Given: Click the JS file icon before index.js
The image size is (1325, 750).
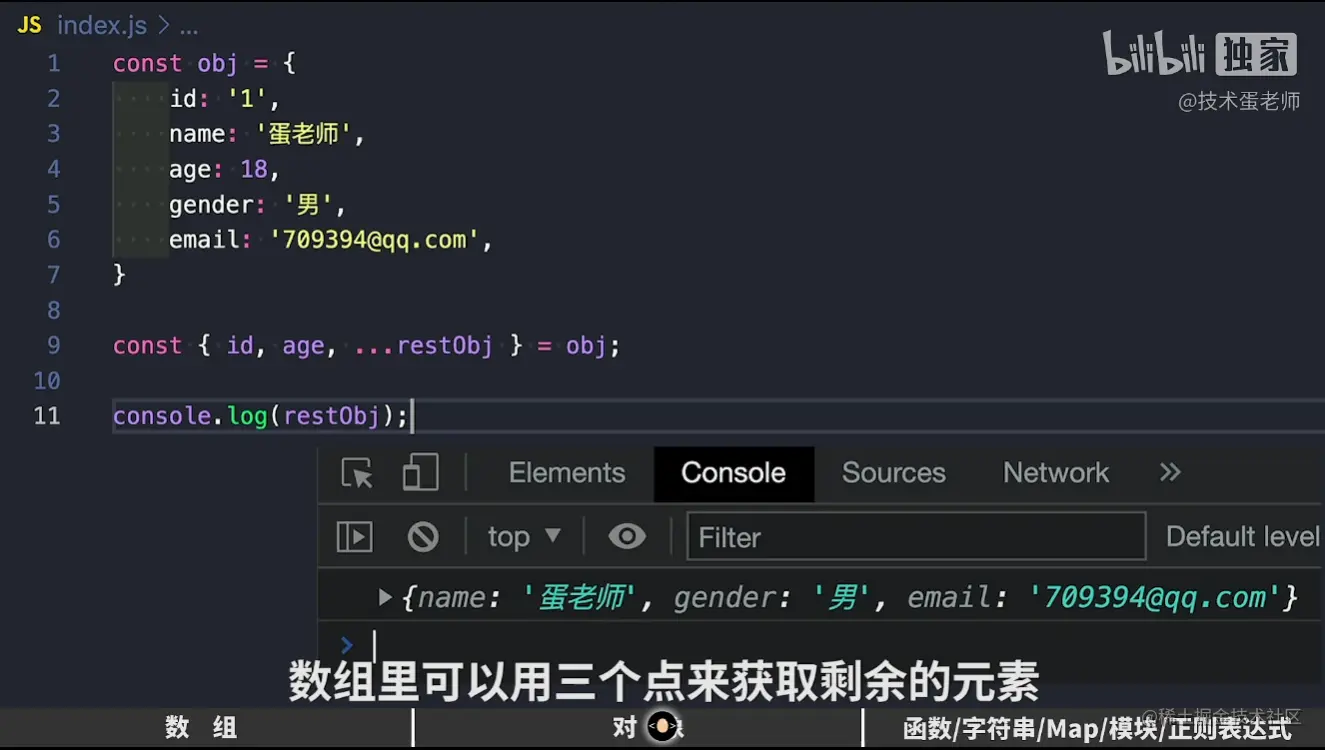Looking at the screenshot, I should [28, 24].
